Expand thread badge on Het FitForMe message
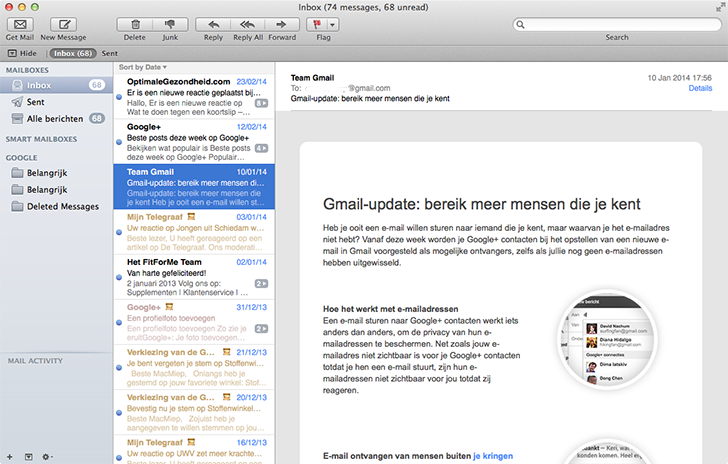 [261, 283]
